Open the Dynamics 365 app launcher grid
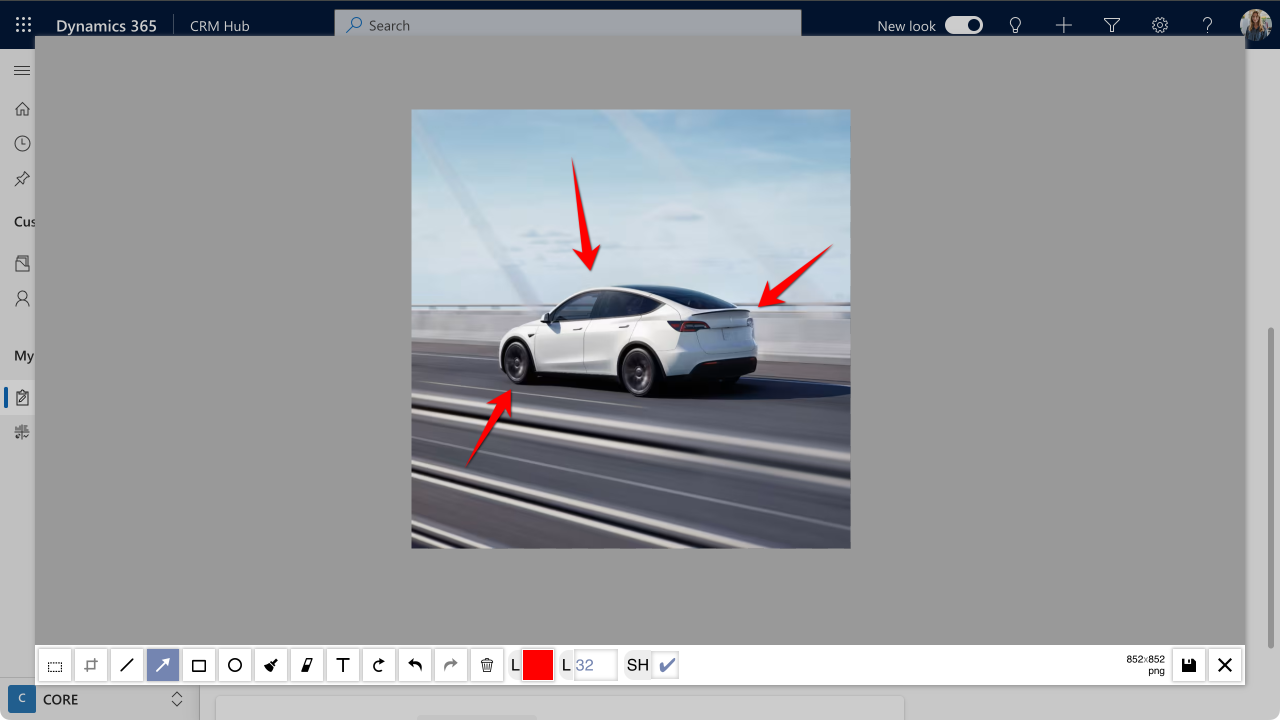The width and height of the screenshot is (1280, 720). coord(23,25)
